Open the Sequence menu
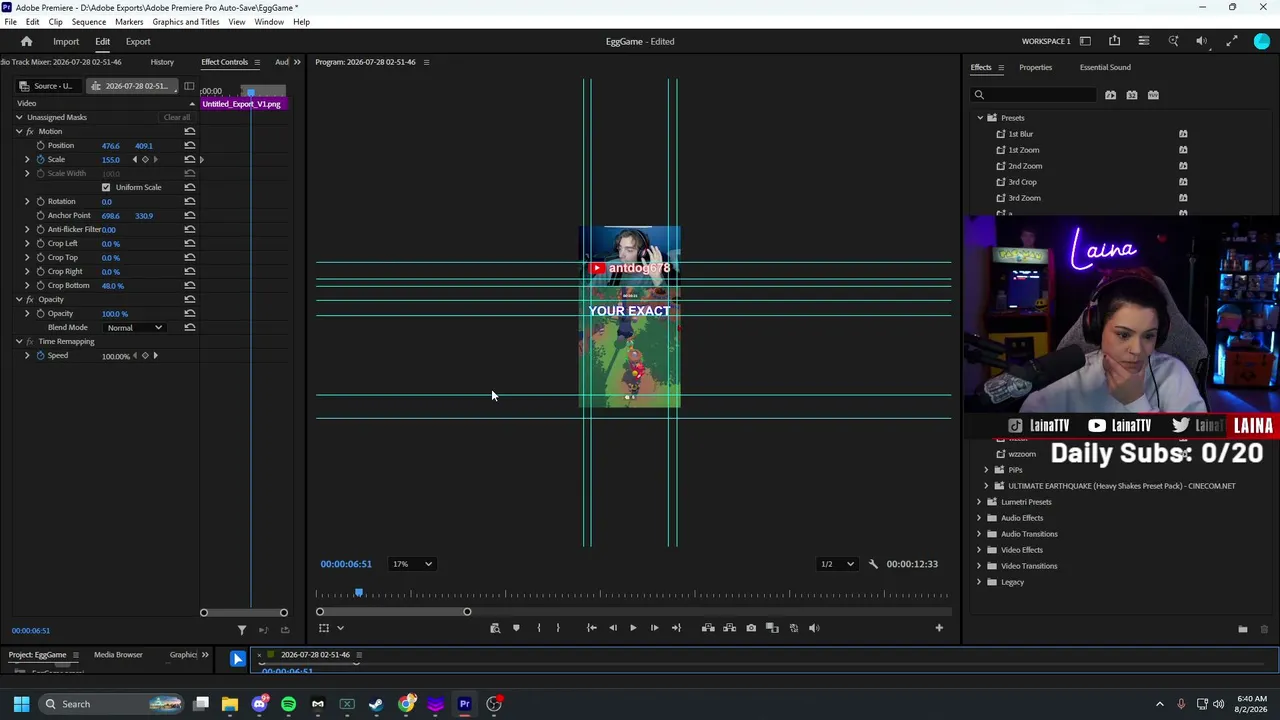1280x720 pixels. click(89, 22)
